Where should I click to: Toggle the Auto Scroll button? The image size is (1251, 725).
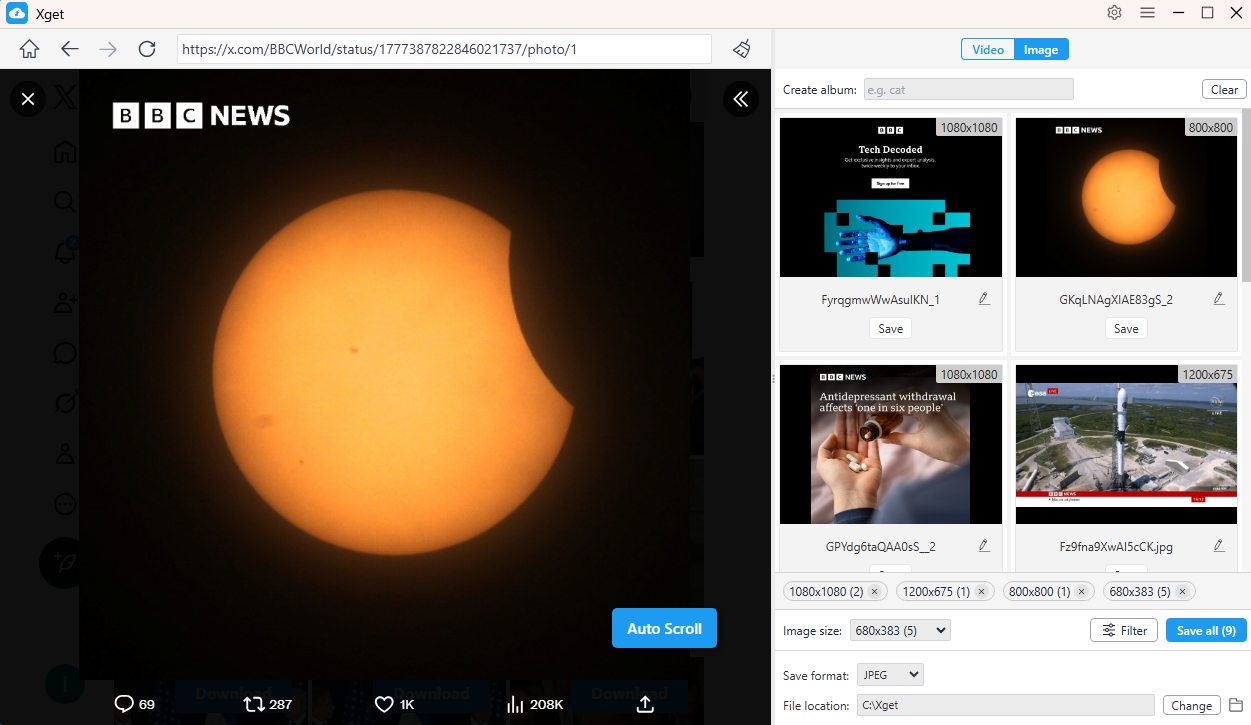(664, 628)
